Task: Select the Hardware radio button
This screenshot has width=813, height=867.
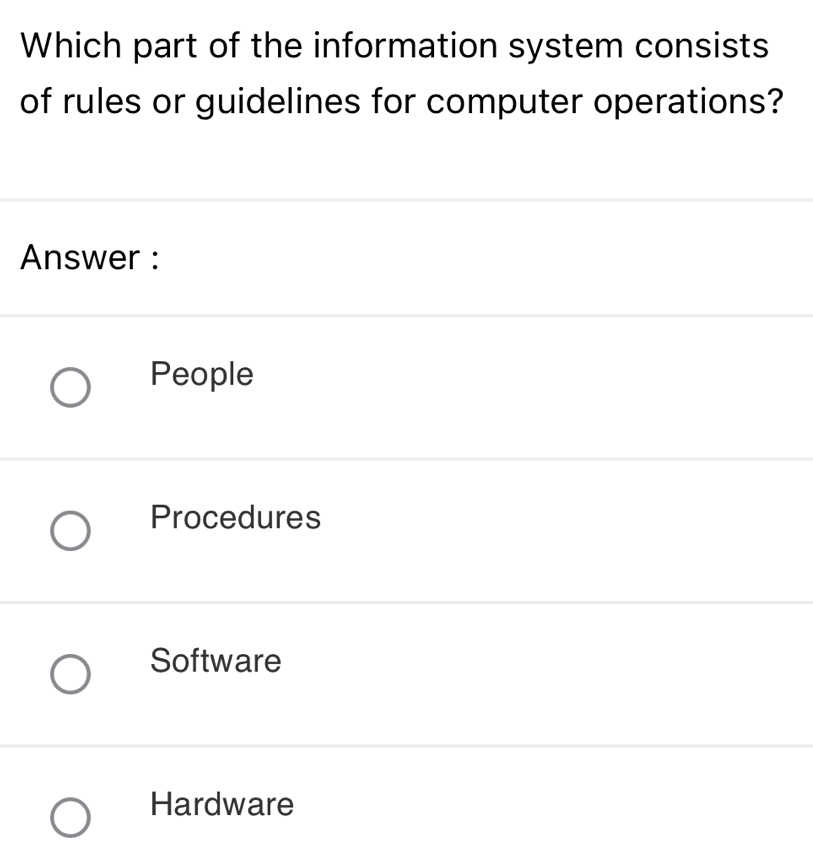Action: [x=70, y=817]
